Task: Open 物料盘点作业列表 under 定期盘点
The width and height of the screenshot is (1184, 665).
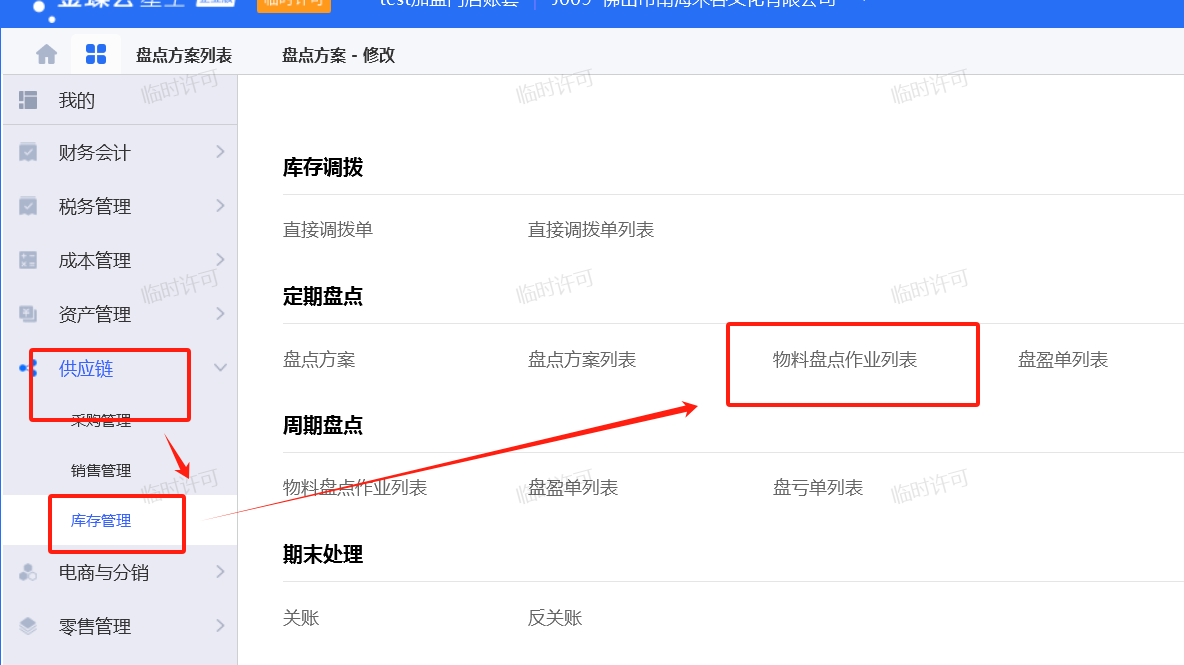Action: (x=844, y=359)
